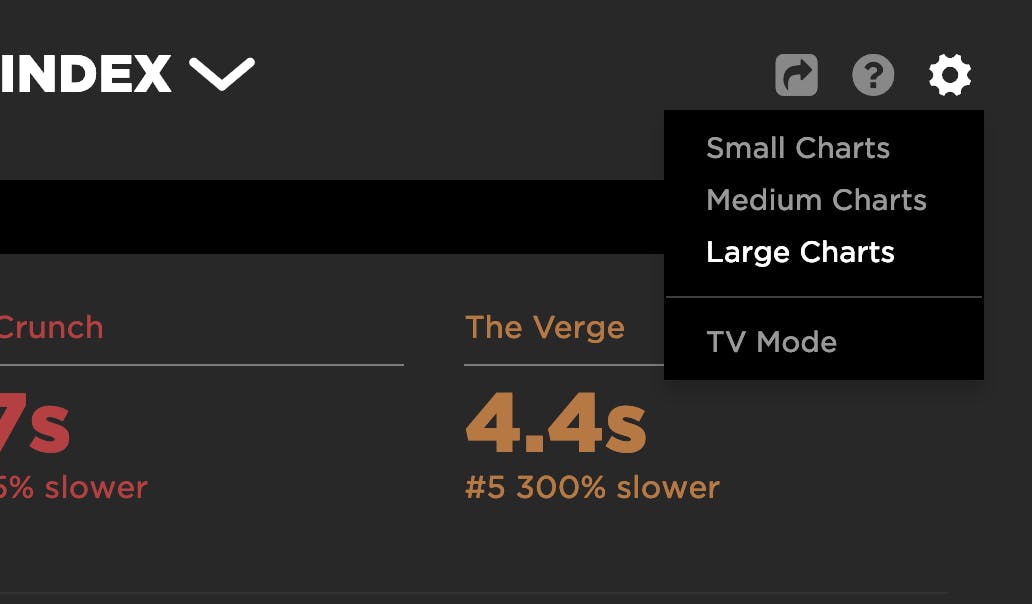Enable TV Mode
The image size is (1032, 604).
pyautogui.click(x=771, y=342)
